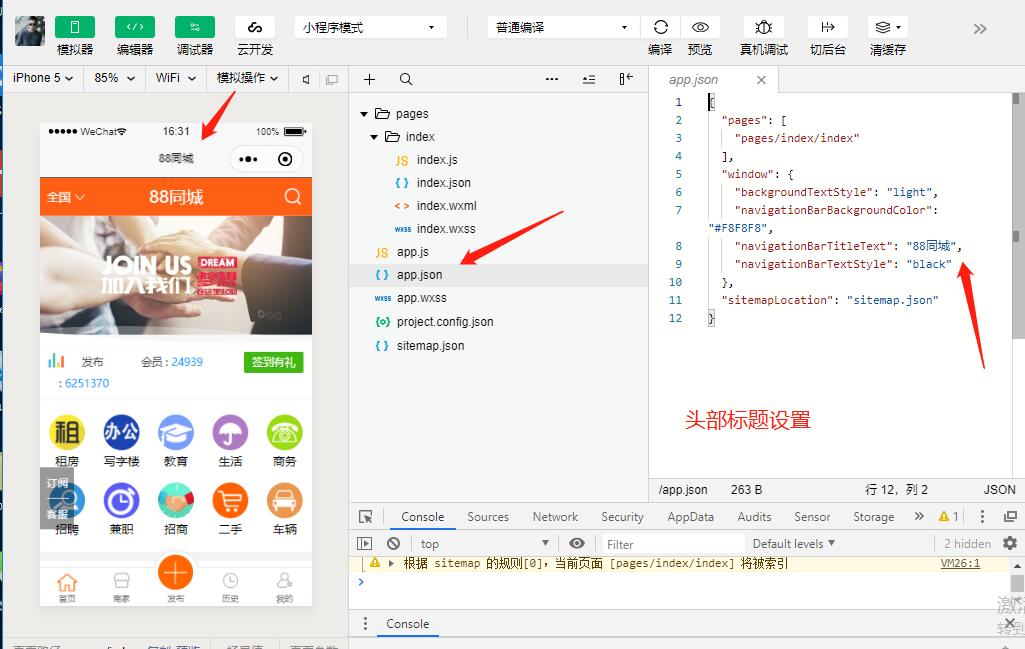Click the 切后台 switch-to-background icon
Screen dimensions: 1025x649
[x=826, y=27]
